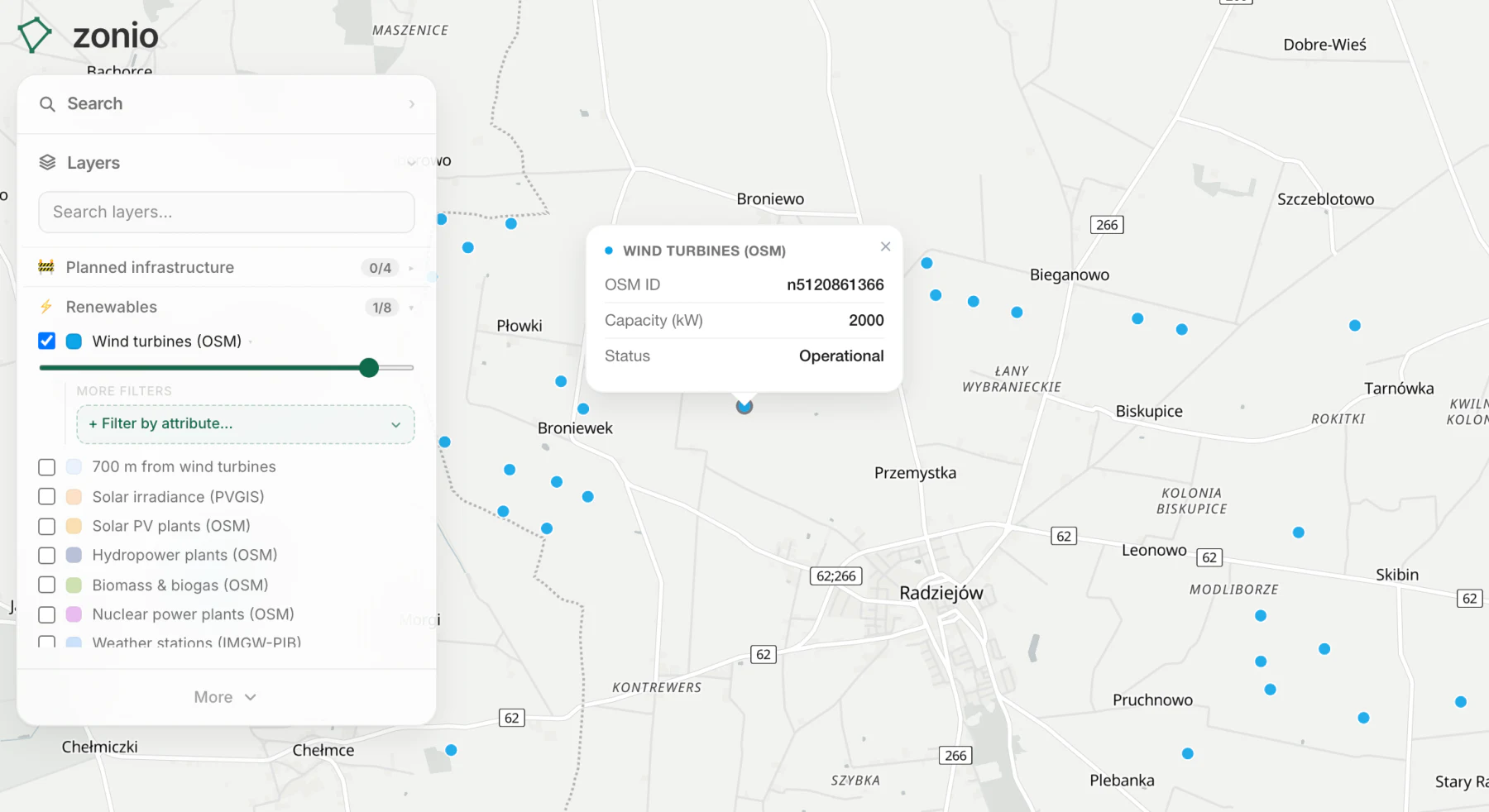Click the Planned infrastructure barrier icon

46,267
